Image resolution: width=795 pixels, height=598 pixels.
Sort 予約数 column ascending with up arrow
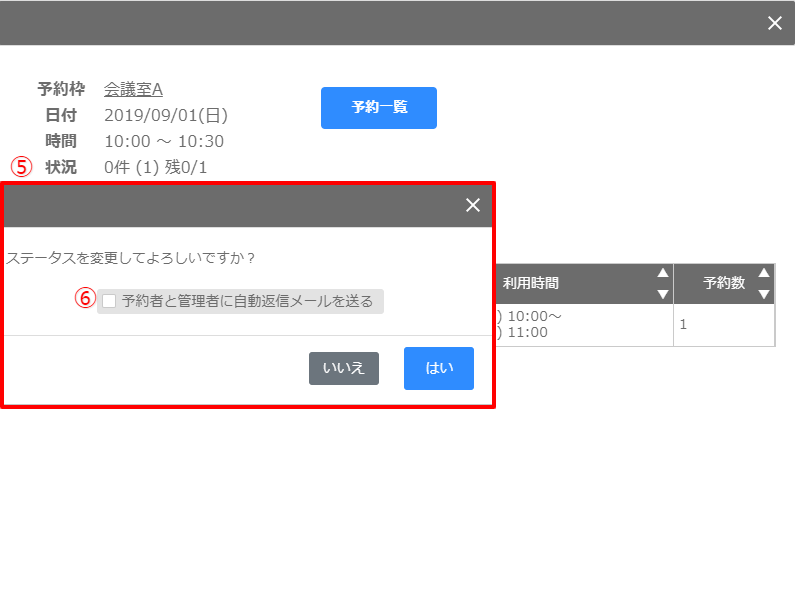coord(764,273)
